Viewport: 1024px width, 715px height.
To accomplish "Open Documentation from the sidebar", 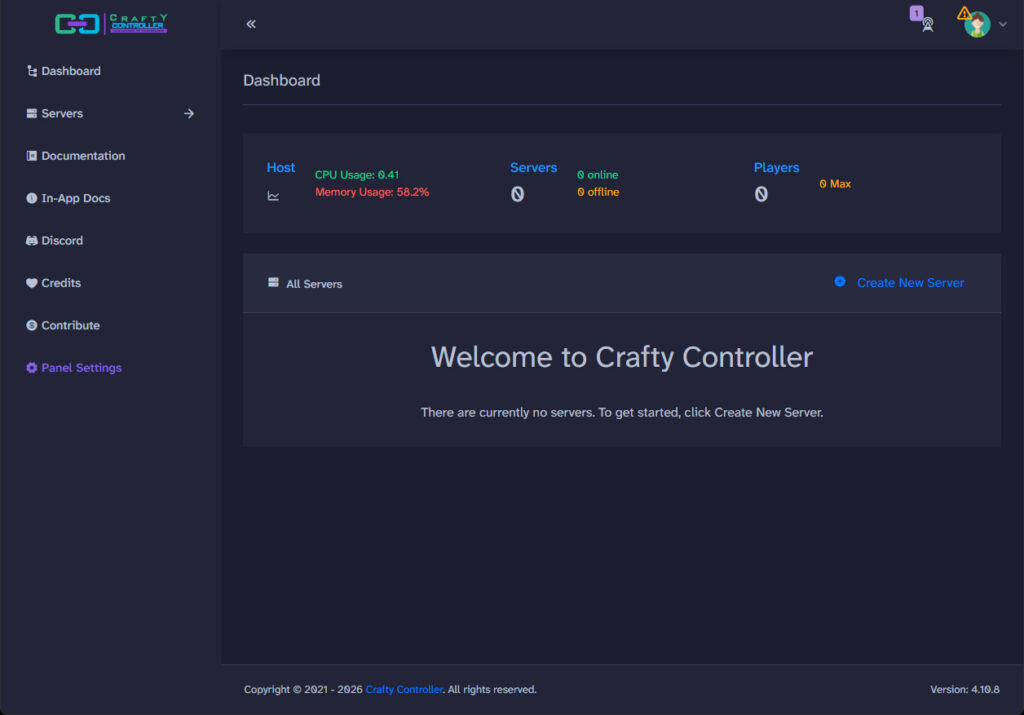I will (x=83, y=156).
